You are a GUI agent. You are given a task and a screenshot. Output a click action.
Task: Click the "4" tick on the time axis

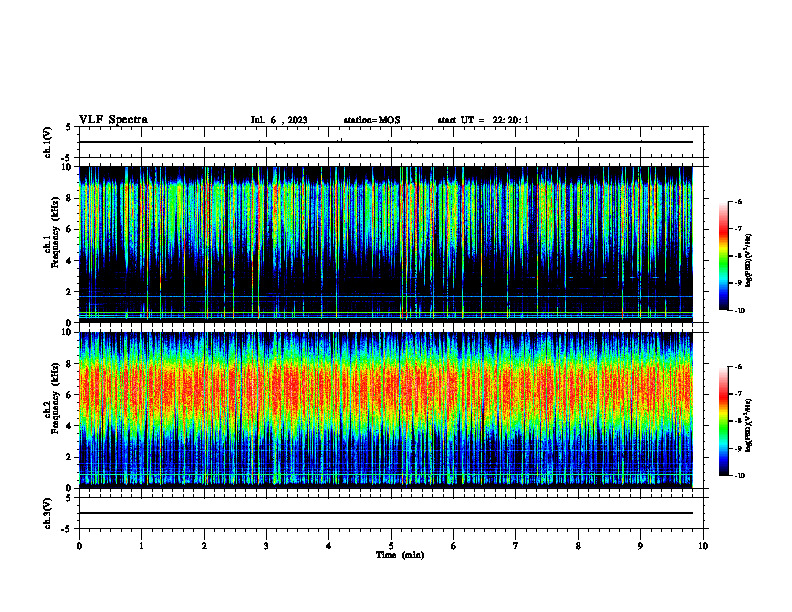329,546
